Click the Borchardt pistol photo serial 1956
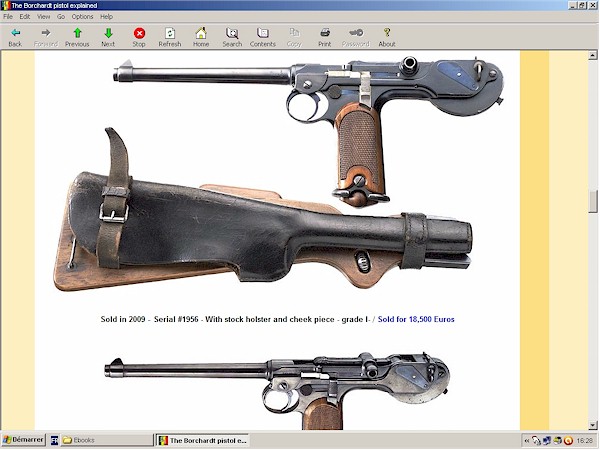The image size is (600, 450). coord(308,130)
